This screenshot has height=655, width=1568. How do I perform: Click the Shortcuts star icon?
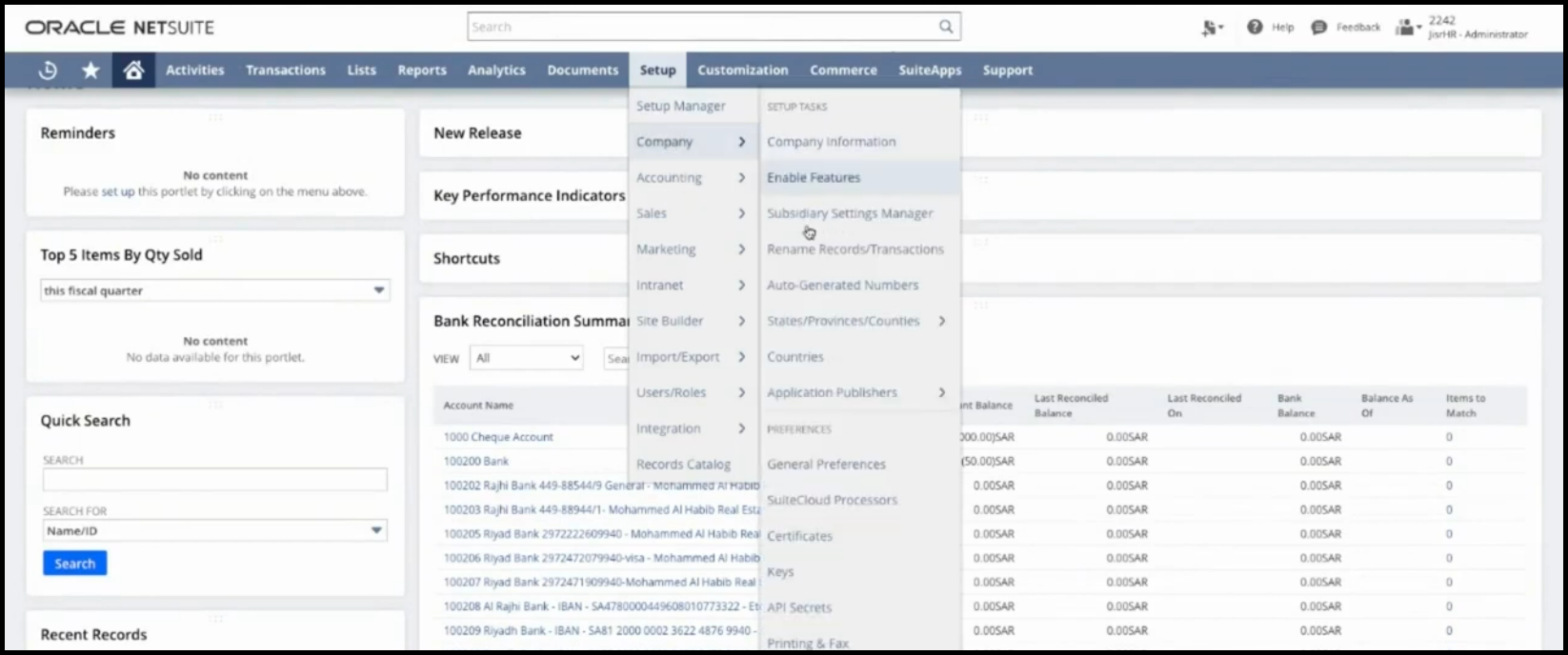tap(90, 70)
